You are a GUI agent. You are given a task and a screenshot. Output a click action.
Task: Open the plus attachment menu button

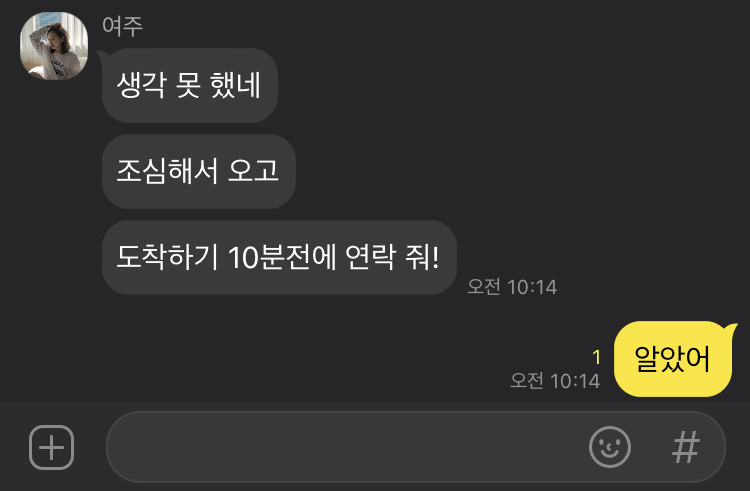tap(52, 447)
